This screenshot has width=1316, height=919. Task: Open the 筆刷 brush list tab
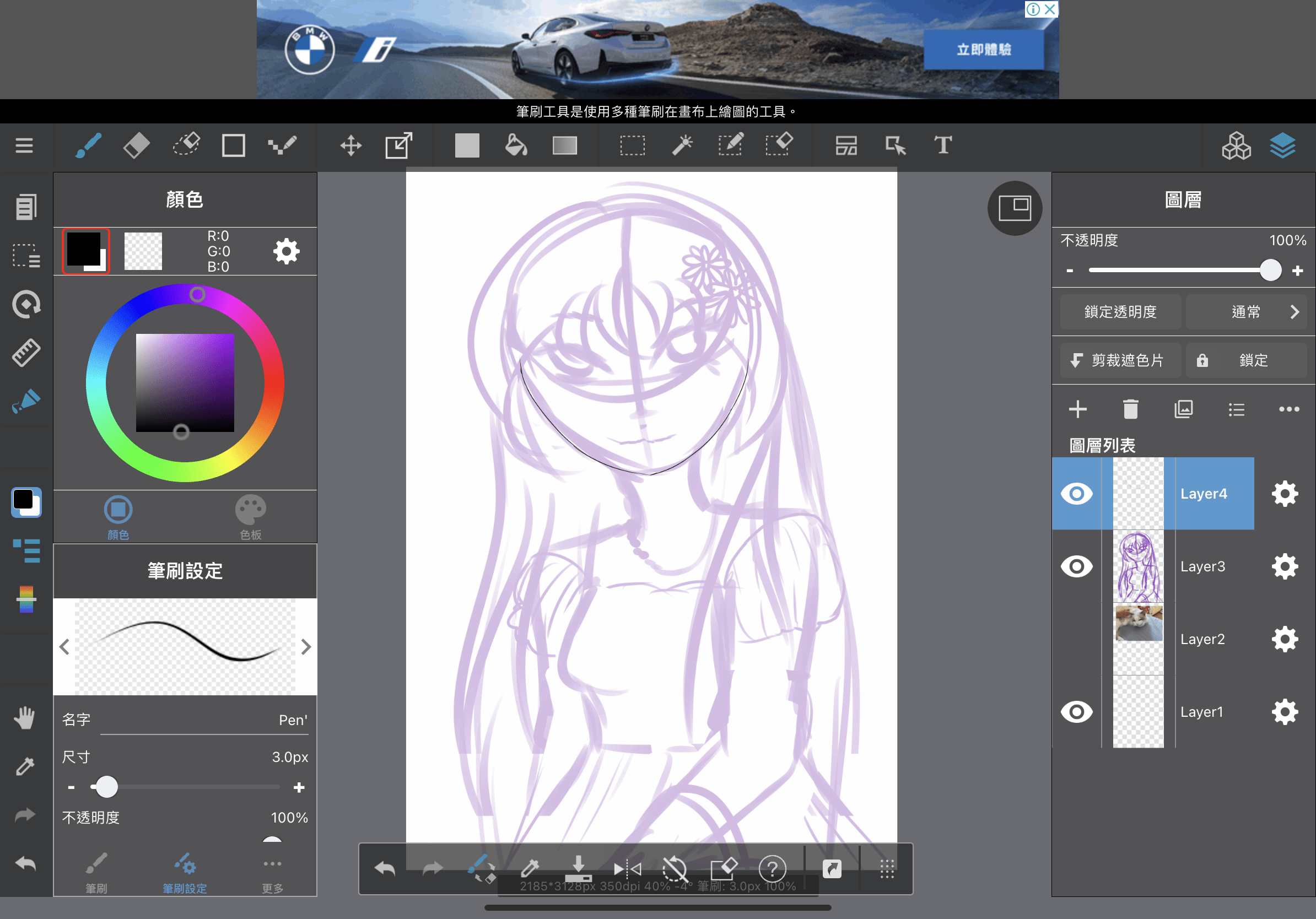(x=96, y=873)
